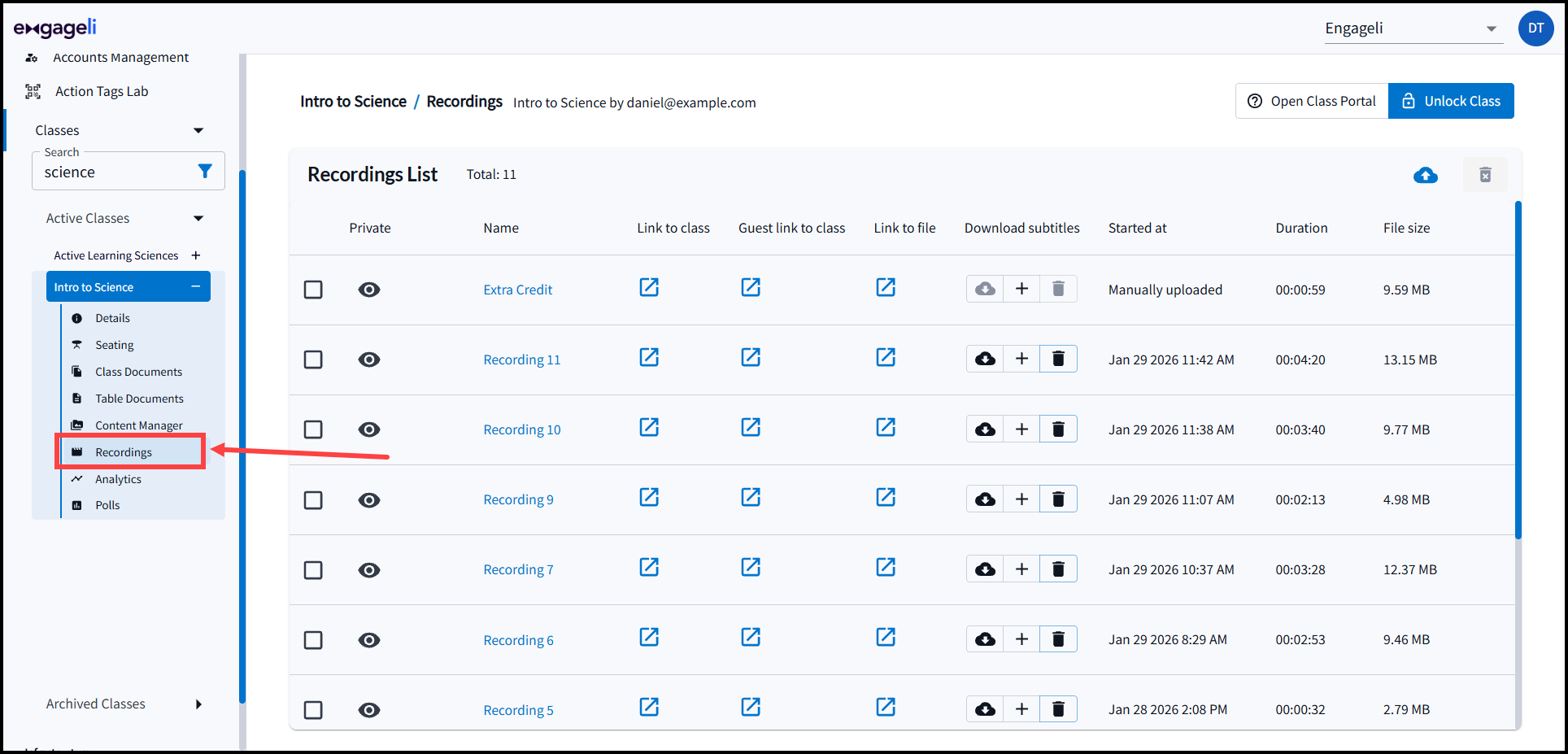Add subtitles for Recording 7
The width and height of the screenshot is (1568, 754).
click(x=1021, y=569)
